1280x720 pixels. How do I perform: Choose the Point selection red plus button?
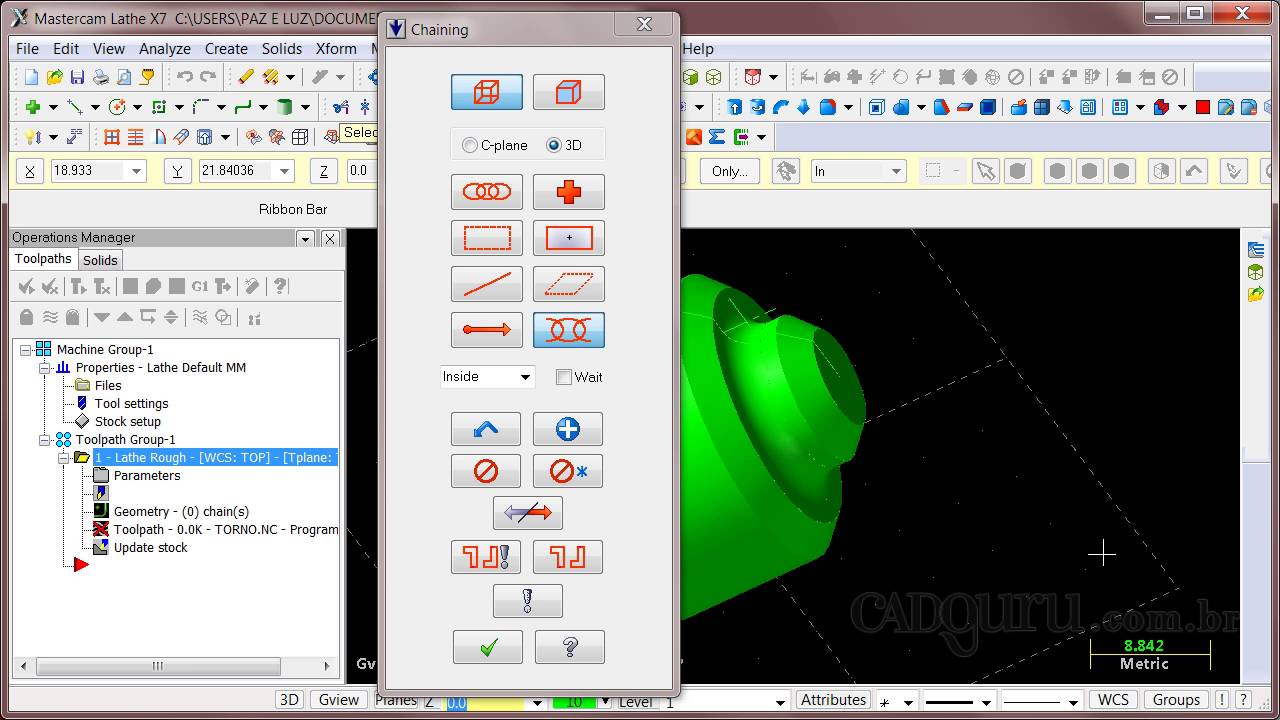point(569,192)
